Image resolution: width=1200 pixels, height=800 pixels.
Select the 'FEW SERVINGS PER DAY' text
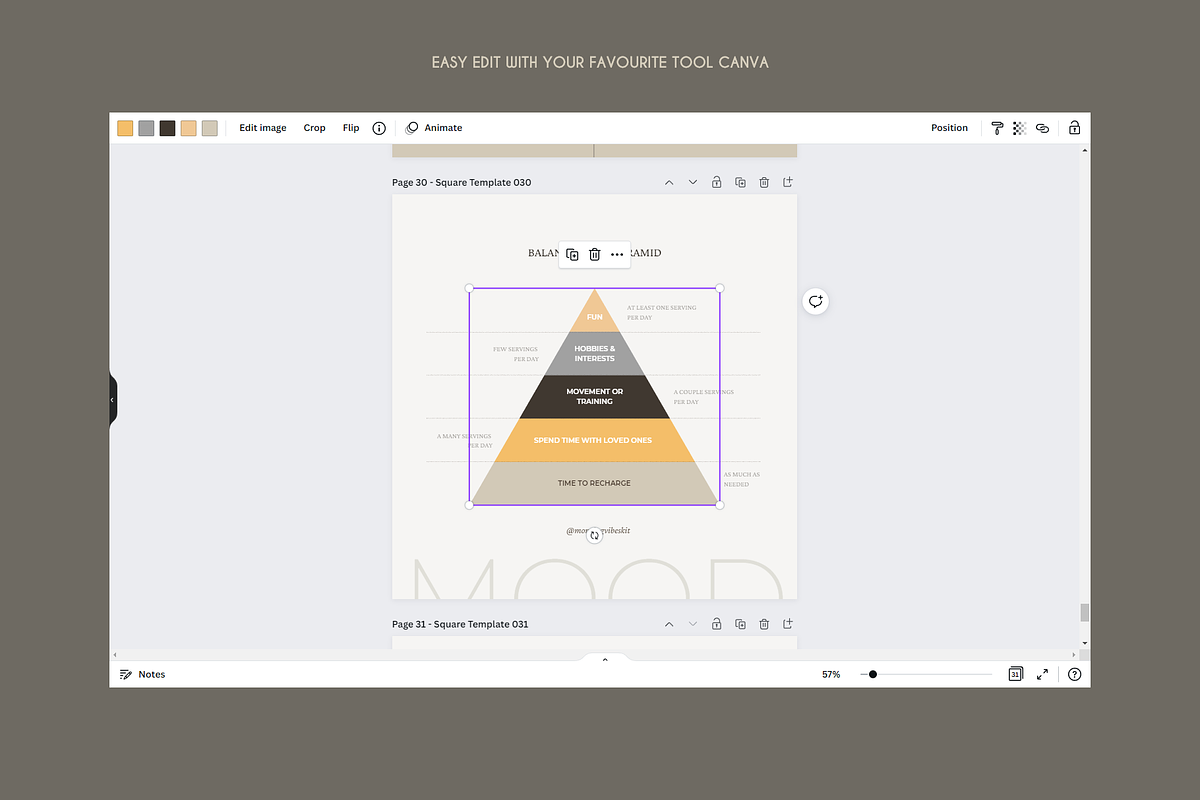[x=516, y=354]
